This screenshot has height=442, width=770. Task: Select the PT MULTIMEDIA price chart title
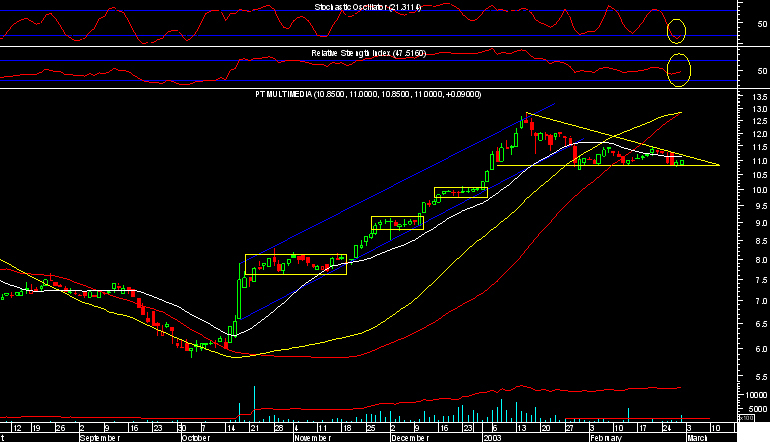tap(368, 94)
